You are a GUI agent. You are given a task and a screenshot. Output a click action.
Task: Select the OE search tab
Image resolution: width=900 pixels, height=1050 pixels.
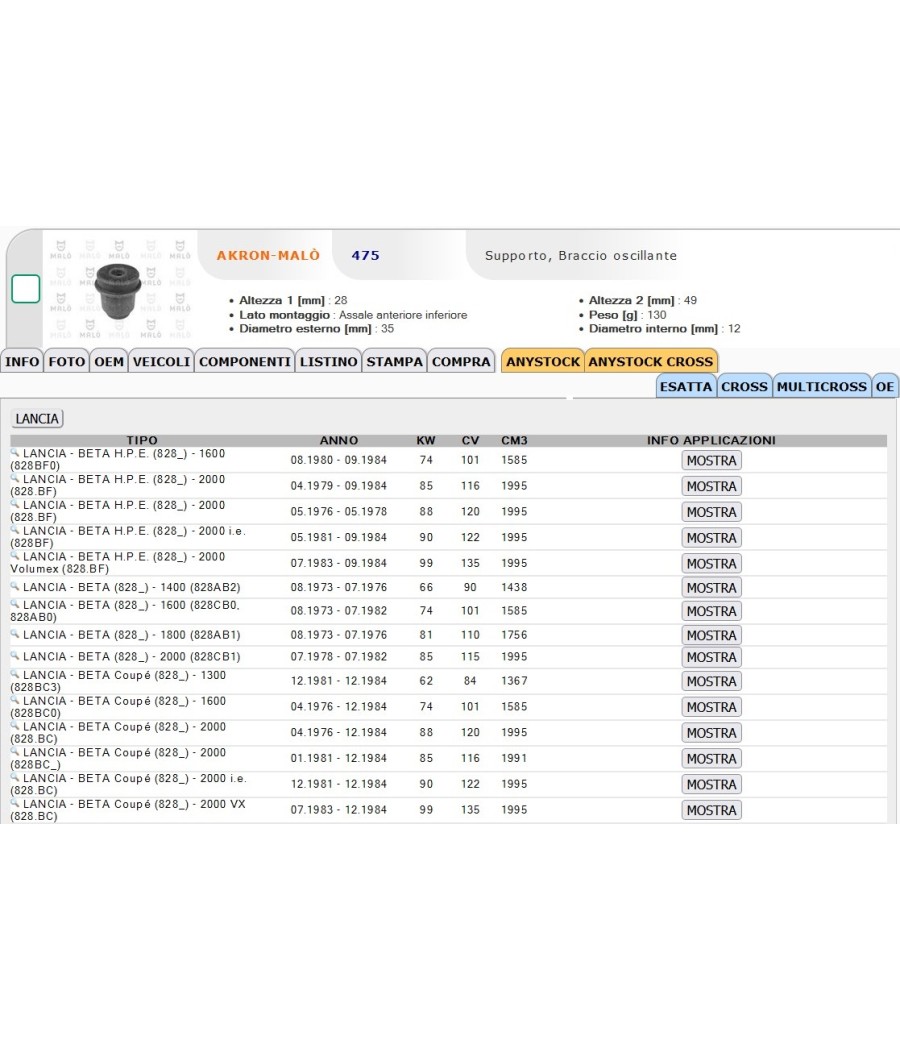pos(885,386)
